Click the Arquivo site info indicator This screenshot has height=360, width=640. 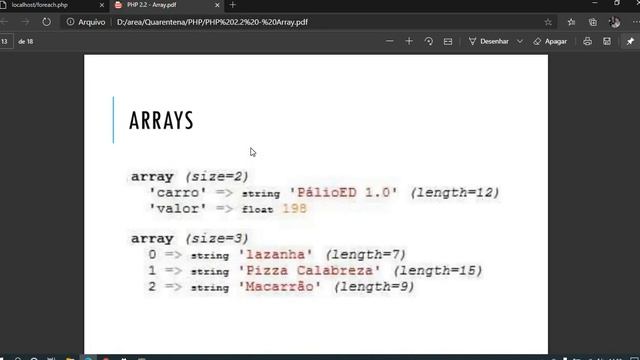click(86, 22)
